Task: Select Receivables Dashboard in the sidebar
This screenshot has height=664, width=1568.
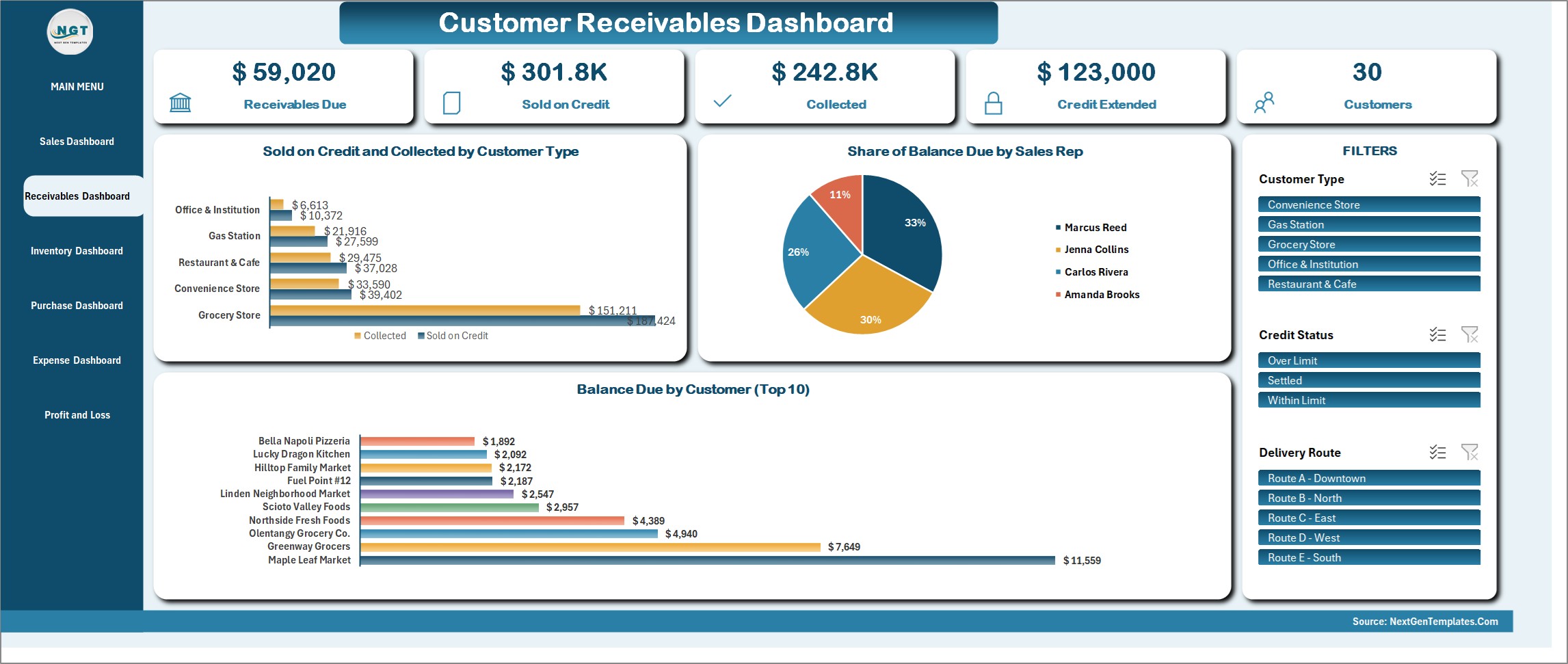Action: 83,196
